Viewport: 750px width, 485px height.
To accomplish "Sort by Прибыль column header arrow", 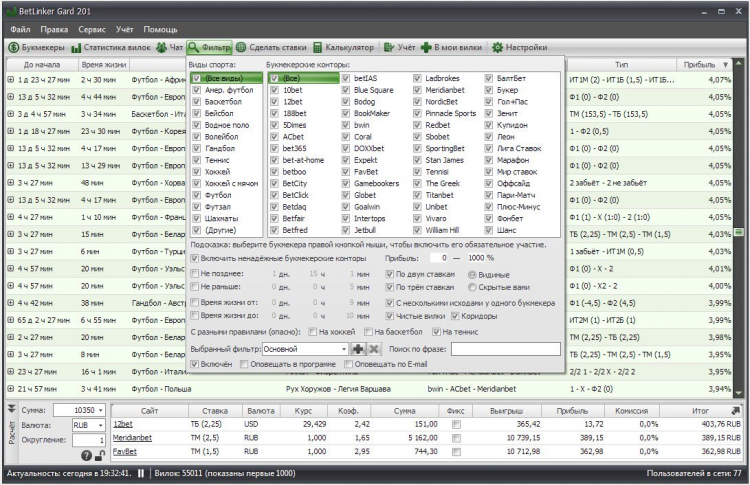I will (726, 65).
